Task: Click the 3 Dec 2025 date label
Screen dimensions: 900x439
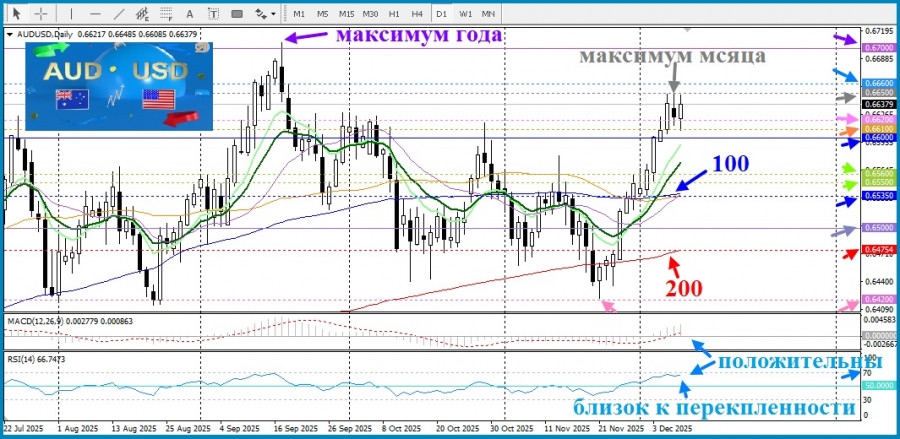Action: [672, 429]
